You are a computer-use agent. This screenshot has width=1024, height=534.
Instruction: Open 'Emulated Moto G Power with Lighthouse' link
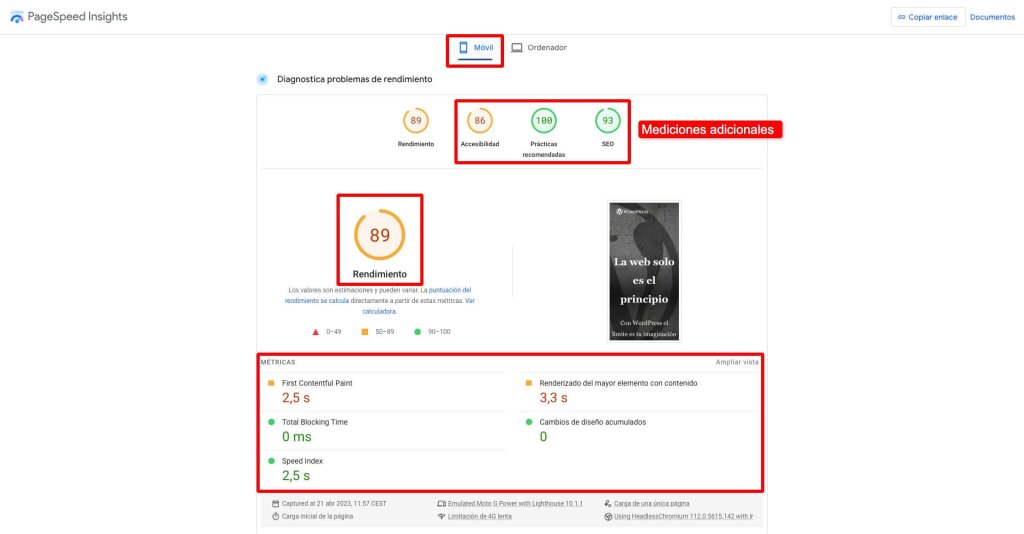[x=515, y=504]
